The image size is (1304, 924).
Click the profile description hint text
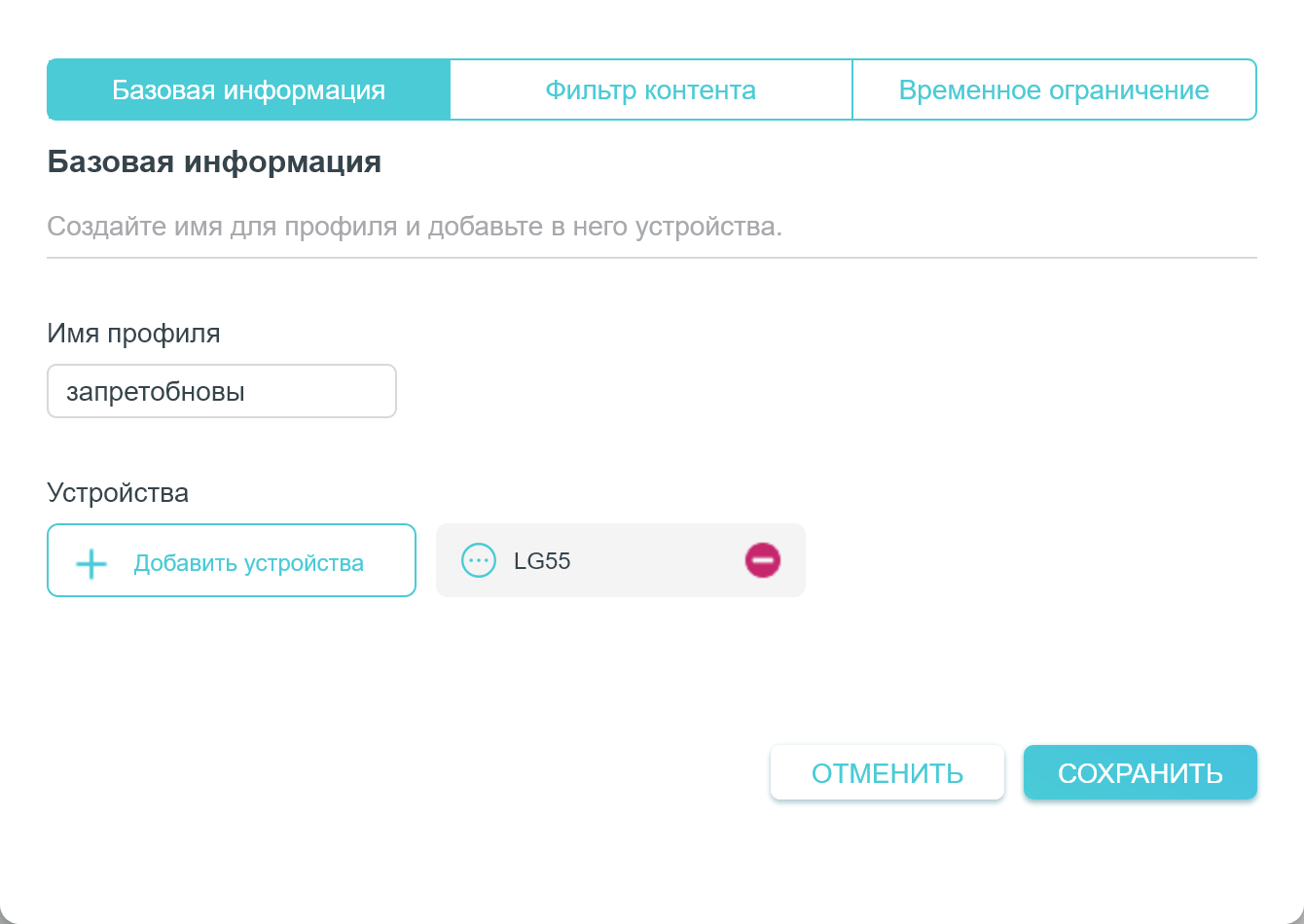[x=415, y=228]
